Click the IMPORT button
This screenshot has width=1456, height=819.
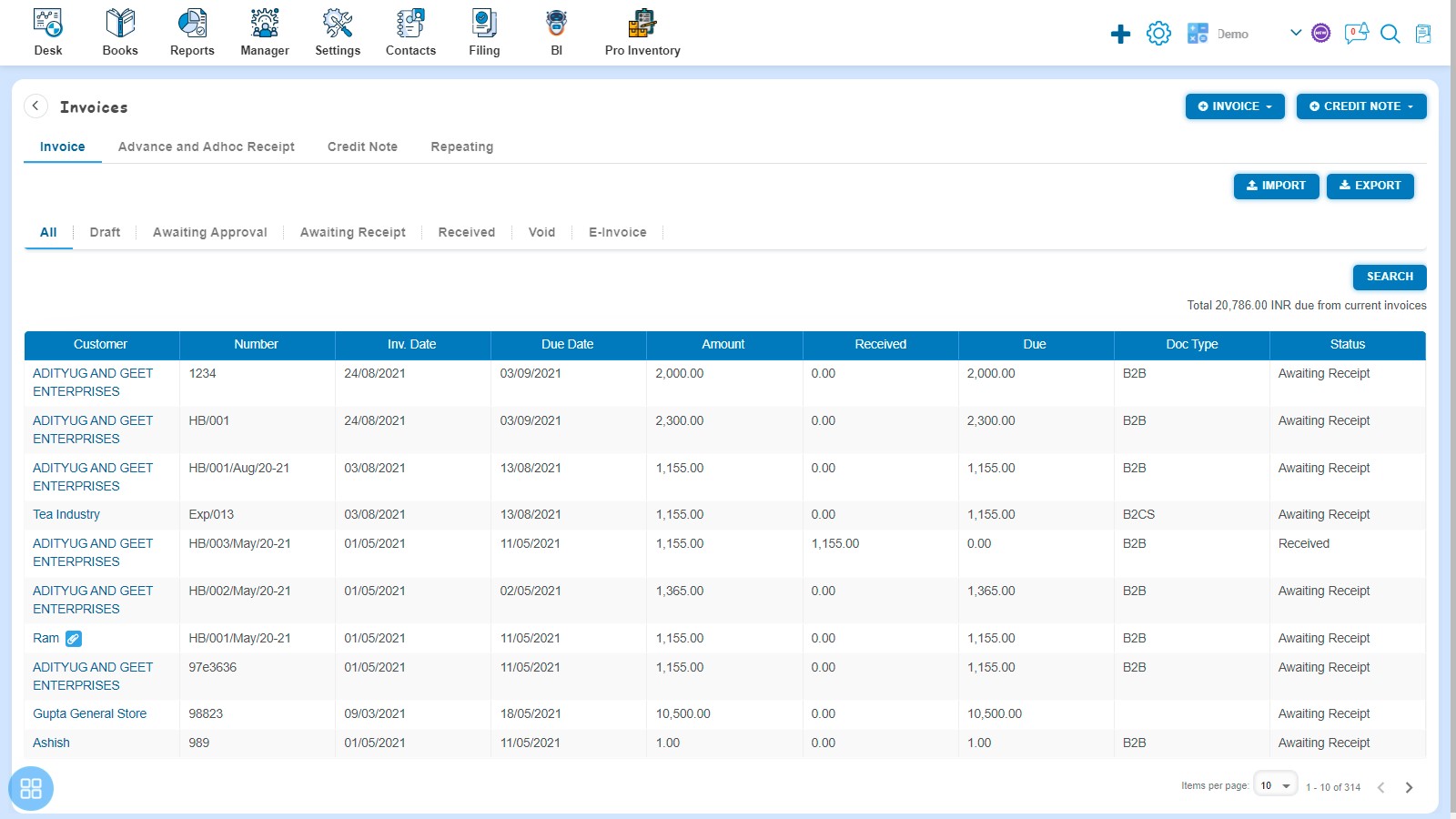pos(1276,186)
